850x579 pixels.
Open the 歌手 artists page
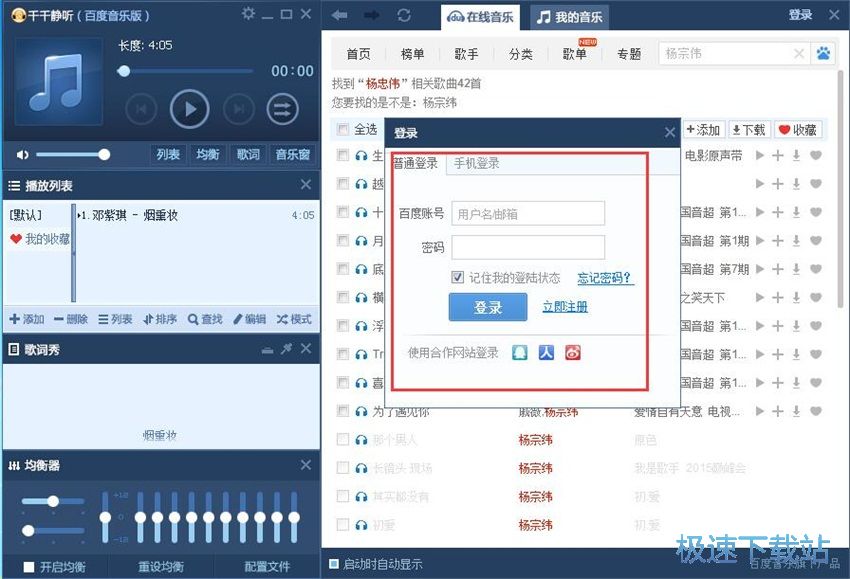coord(466,54)
